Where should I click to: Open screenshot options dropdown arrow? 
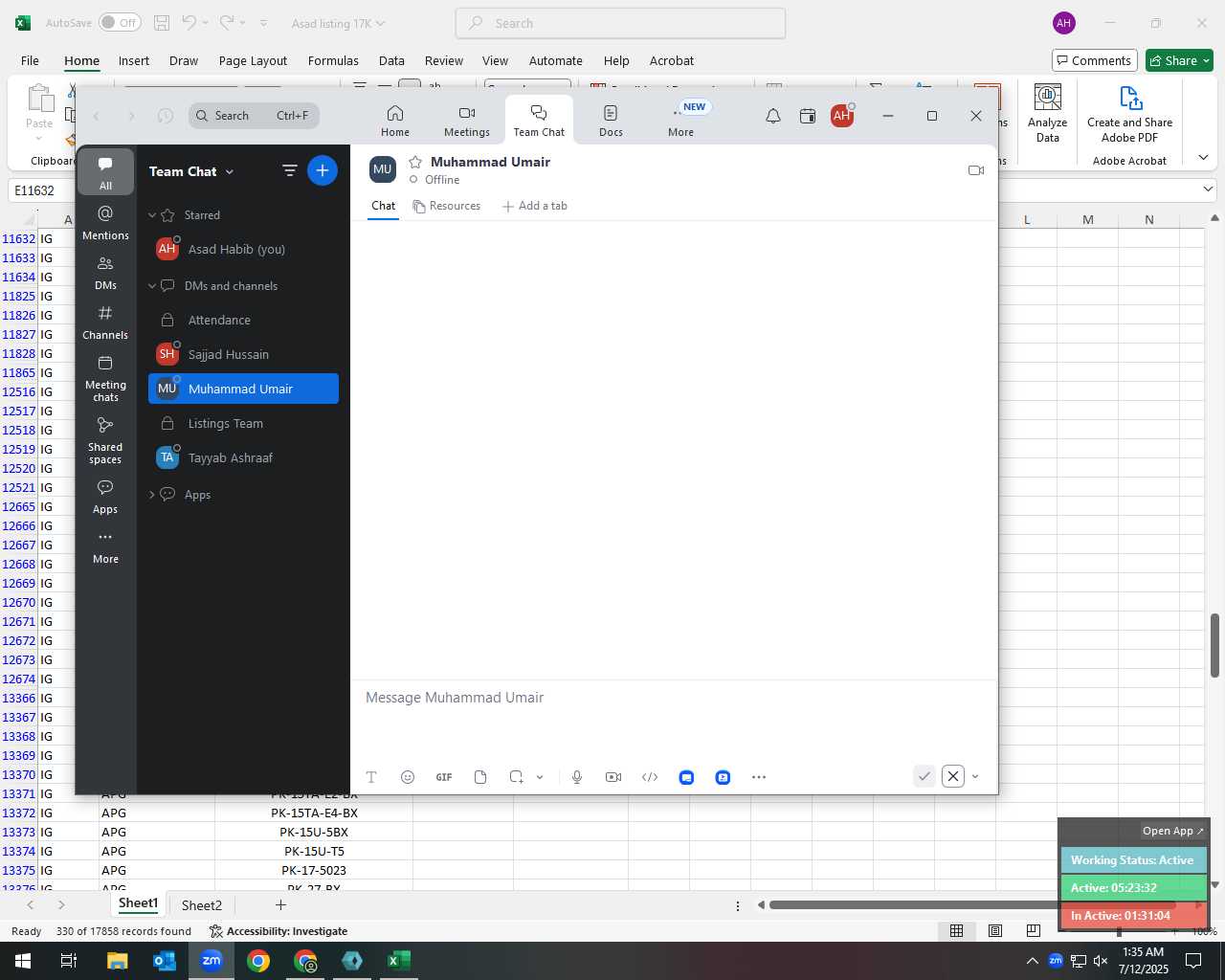pyautogui.click(x=540, y=777)
